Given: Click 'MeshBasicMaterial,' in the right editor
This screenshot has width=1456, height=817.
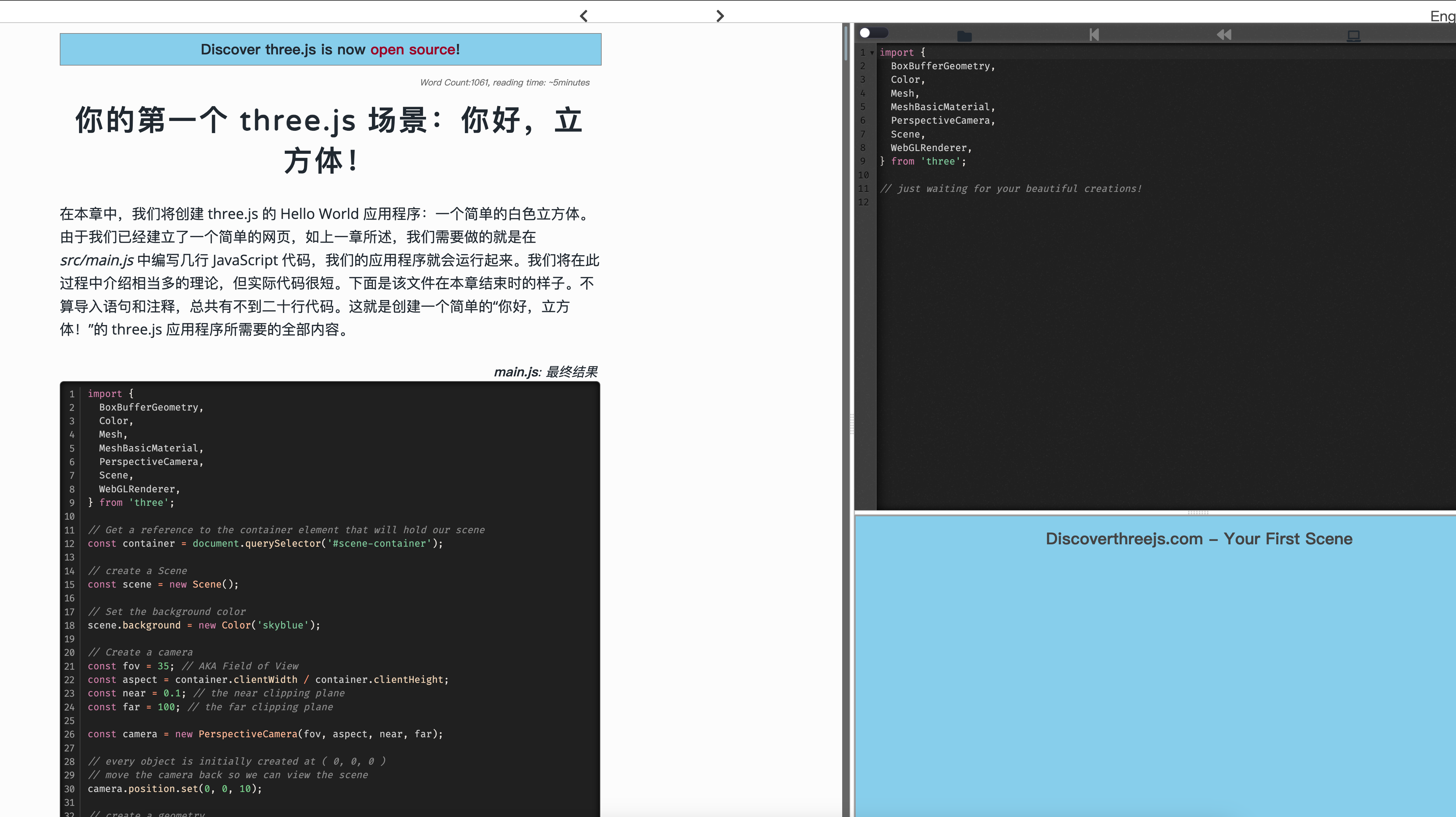Looking at the screenshot, I should tap(943, 107).
